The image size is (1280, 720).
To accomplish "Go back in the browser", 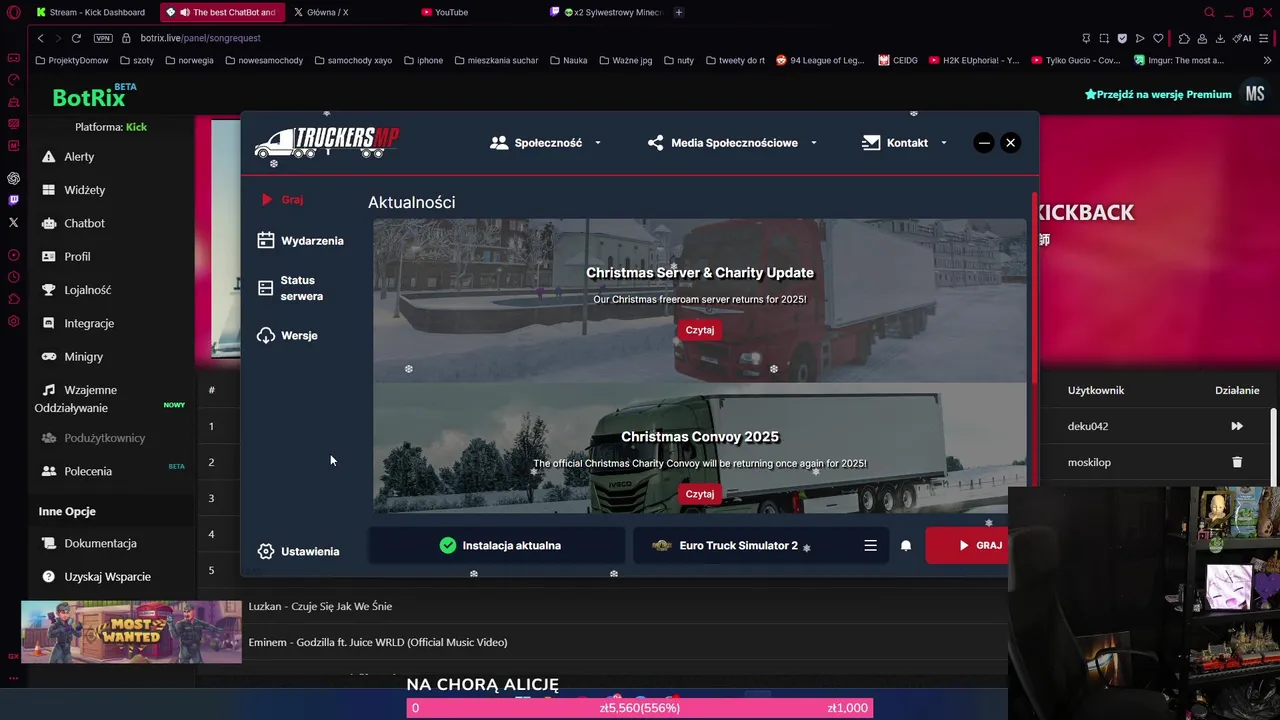I will click(x=40, y=38).
